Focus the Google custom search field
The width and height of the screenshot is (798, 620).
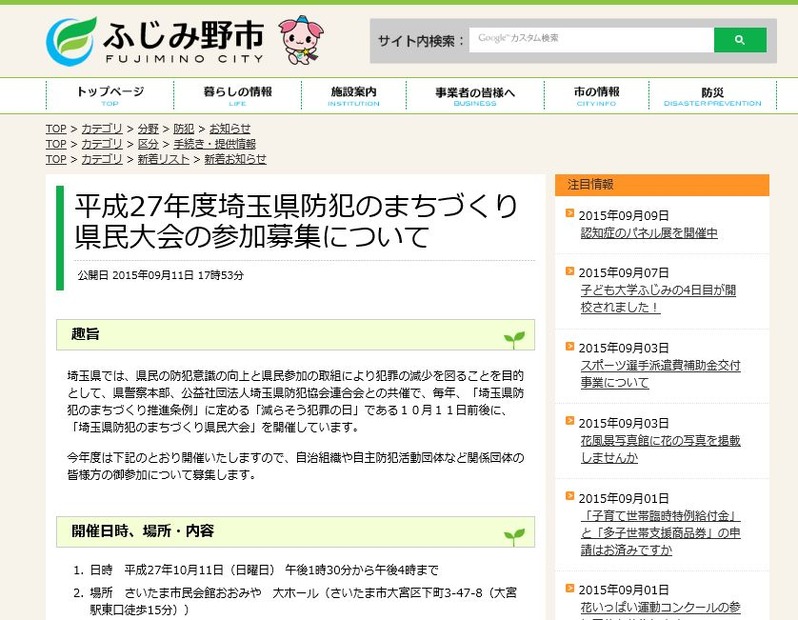coord(591,40)
